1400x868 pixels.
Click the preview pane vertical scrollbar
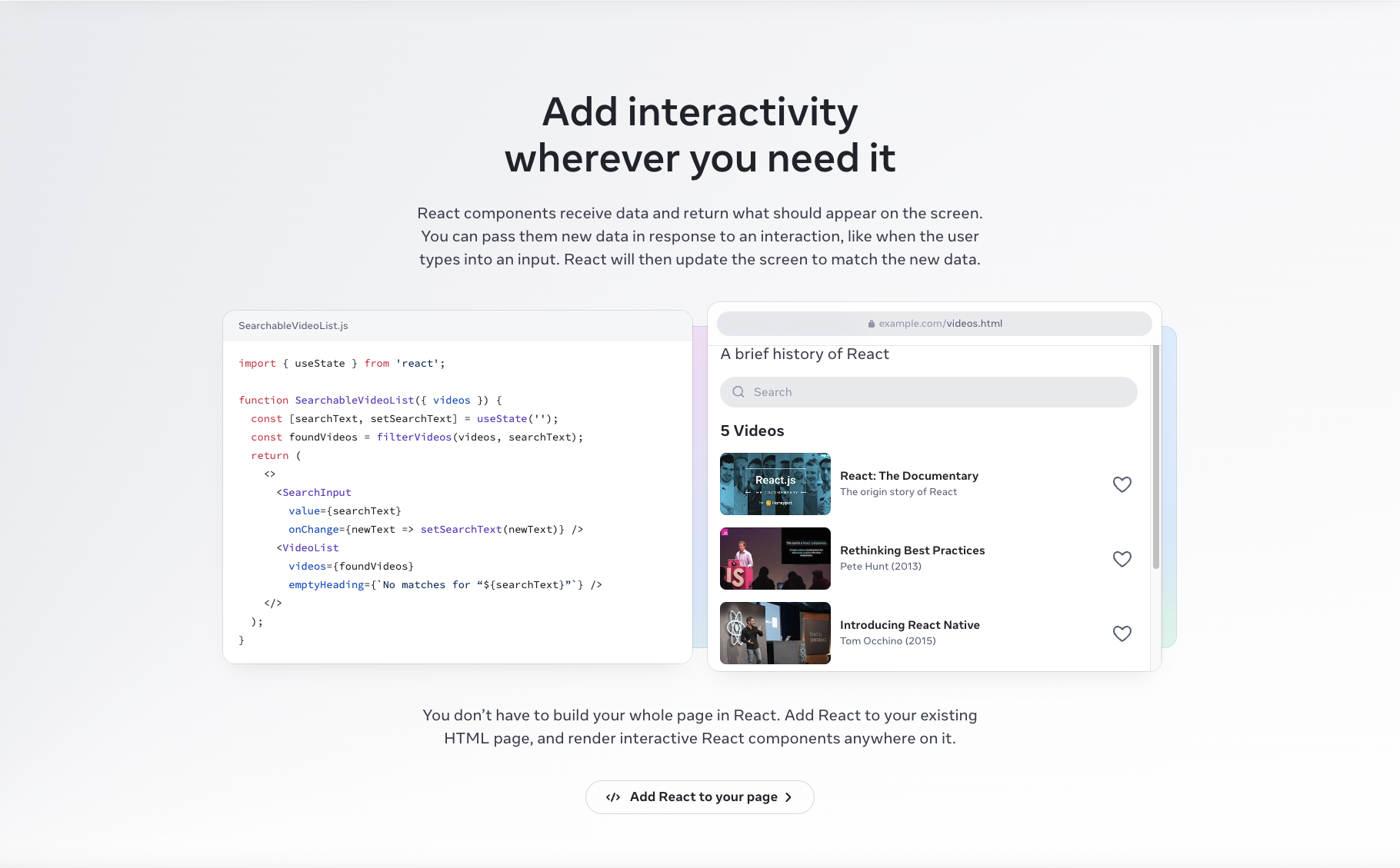1156,457
